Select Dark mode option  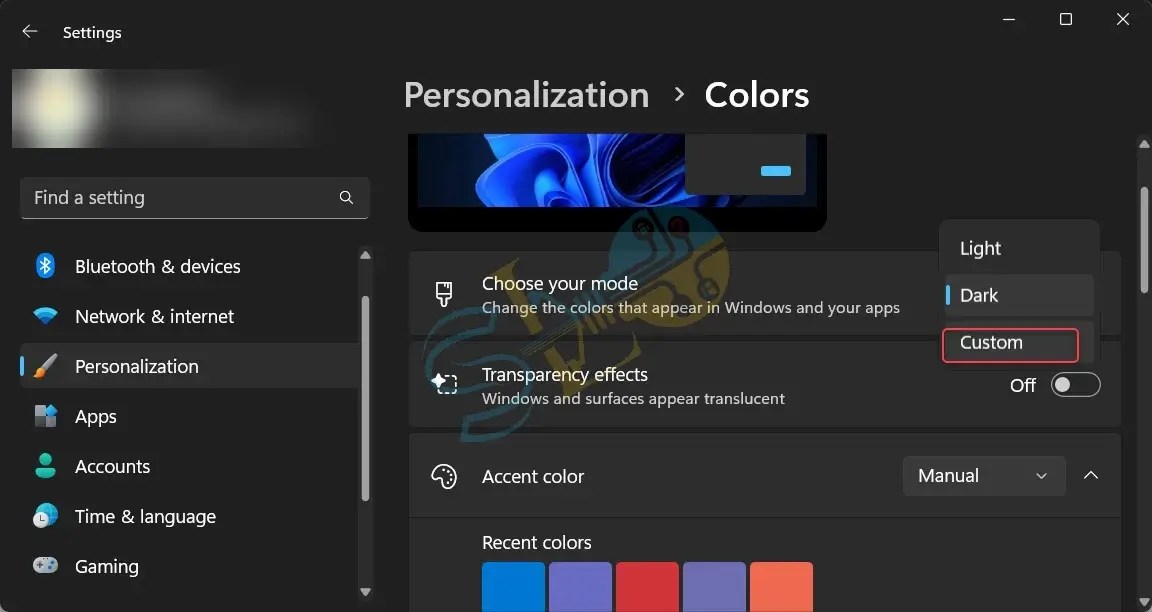click(x=1019, y=295)
